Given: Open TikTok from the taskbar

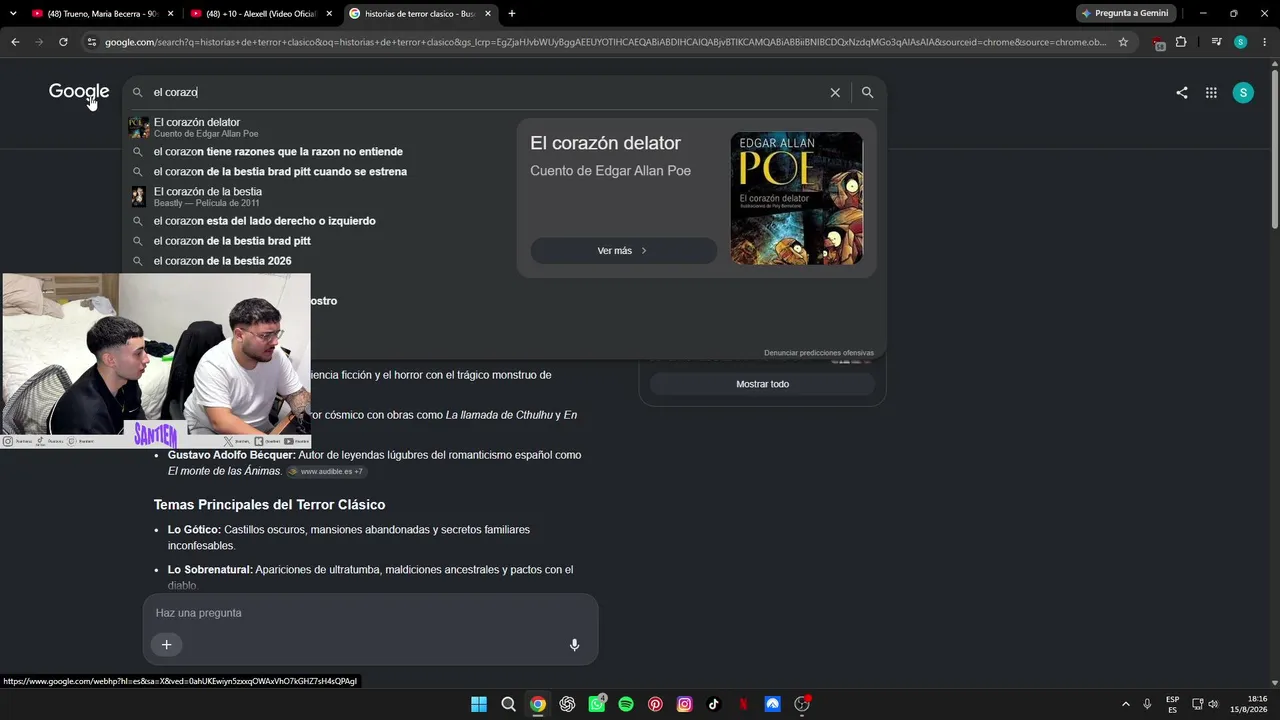Looking at the screenshot, I should (714, 704).
